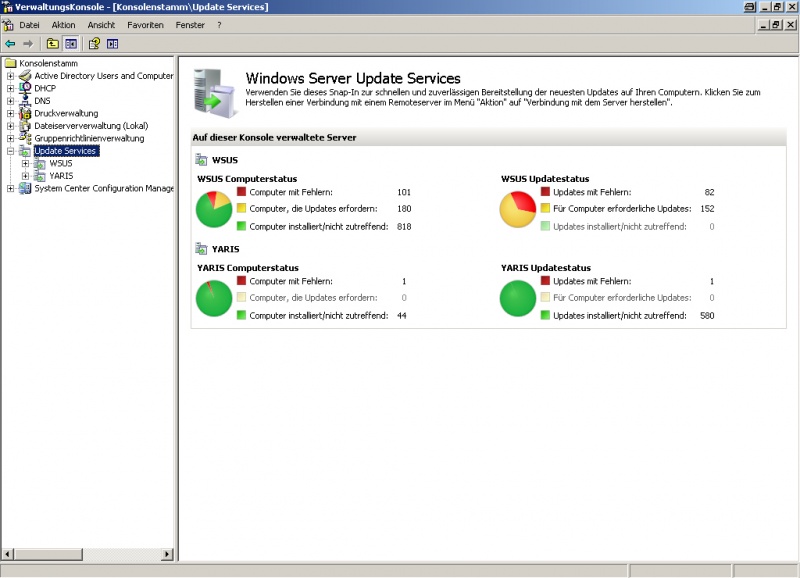The width and height of the screenshot is (800, 578).
Task: Click yellow swatch for WSUS Computer, die Updates erfordern
Action: click(241, 208)
